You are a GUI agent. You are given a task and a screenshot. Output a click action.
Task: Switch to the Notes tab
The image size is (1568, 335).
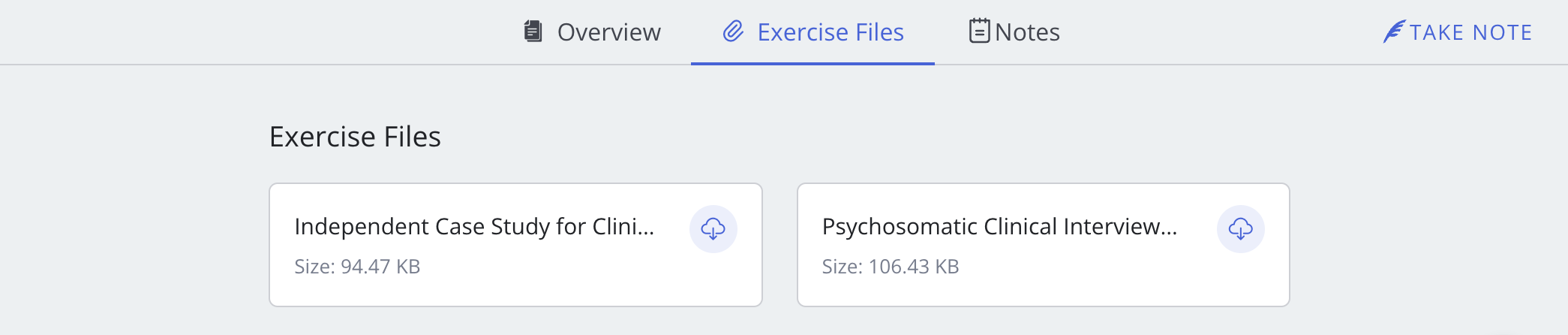pyautogui.click(x=1027, y=32)
